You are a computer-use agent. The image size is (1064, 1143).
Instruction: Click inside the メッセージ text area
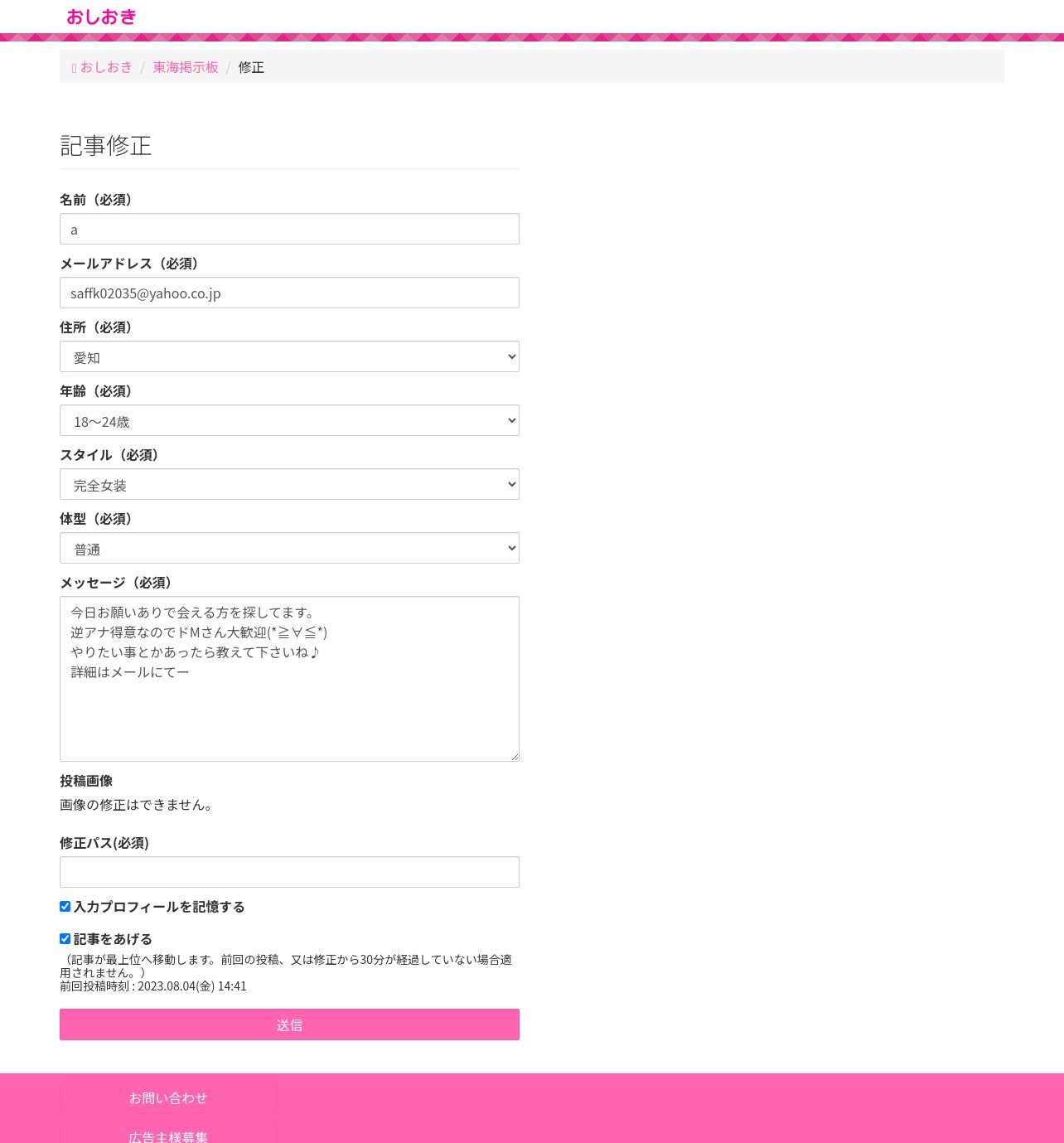click(289, 679)
